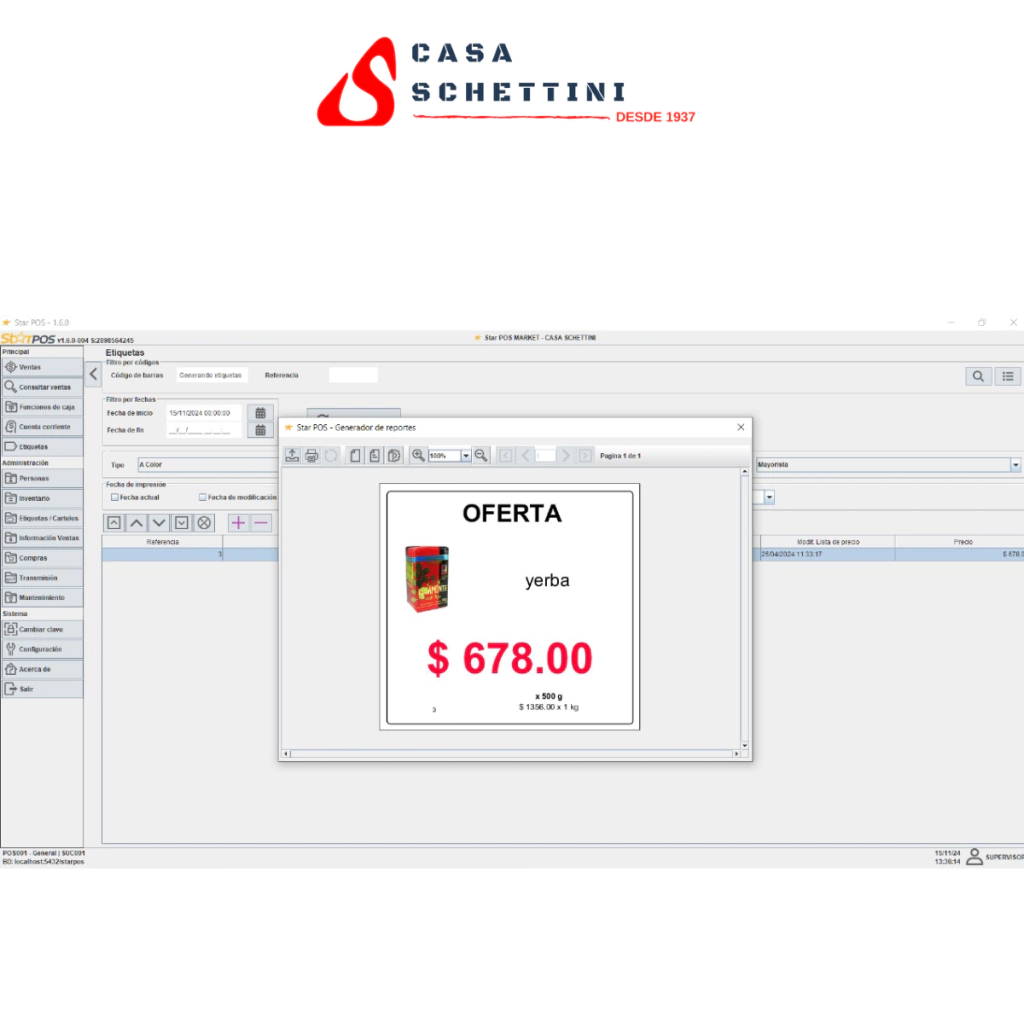Click the Referencia filter input field
This screenshot has height=1024, width=1024.
click(353, 376)
